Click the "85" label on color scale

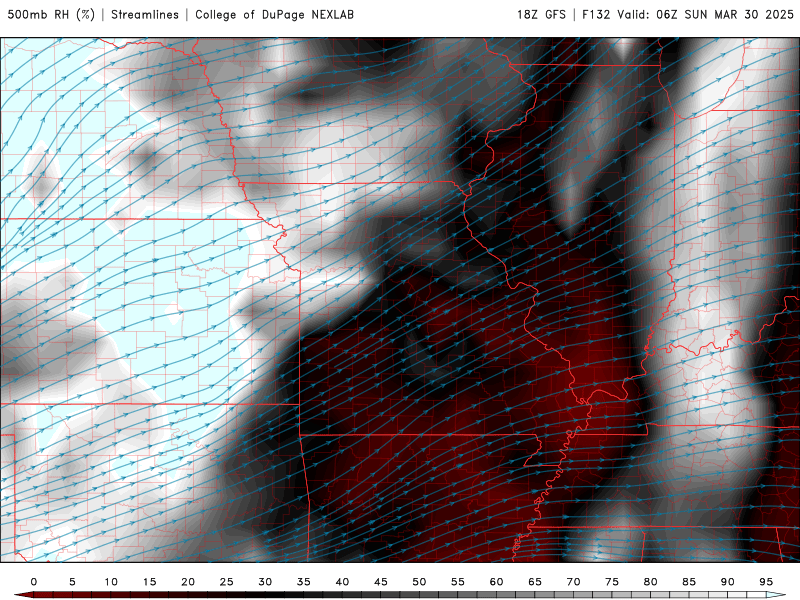[x=689, y=582]
